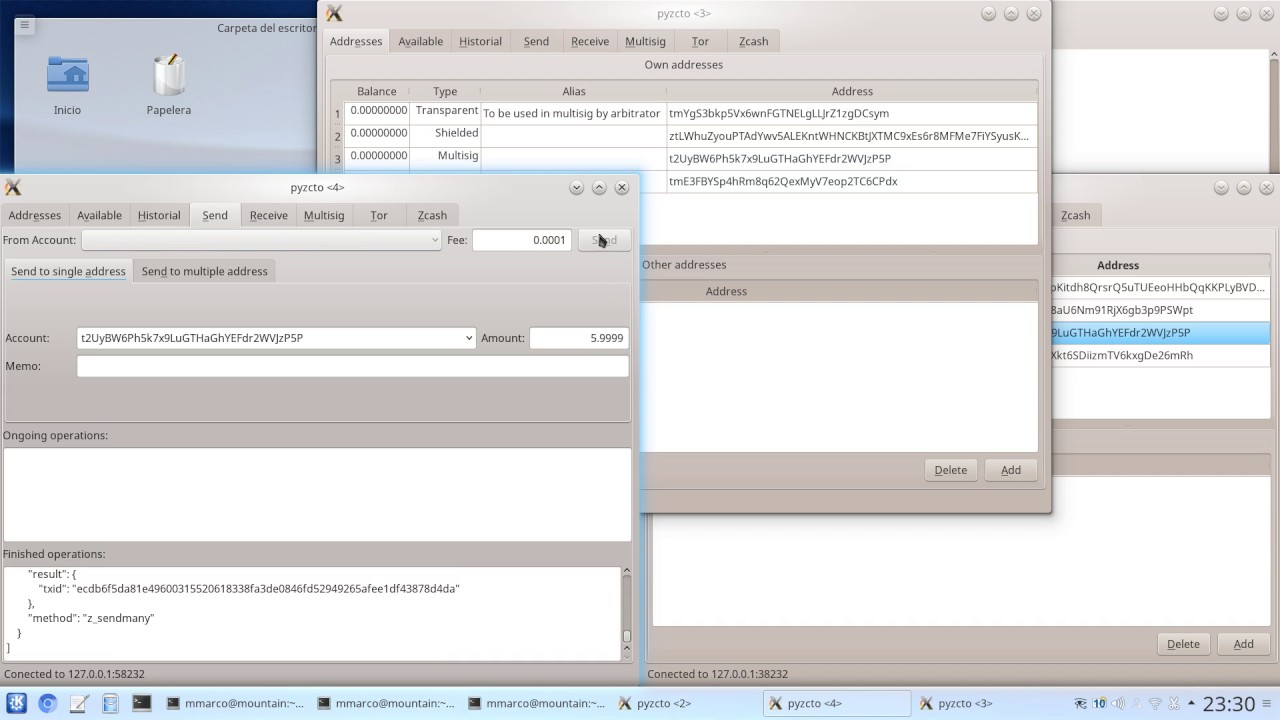Go to the Receive tab in pyzcto <4>
Screen dimensions: 1280x720
tap(268, 215)
